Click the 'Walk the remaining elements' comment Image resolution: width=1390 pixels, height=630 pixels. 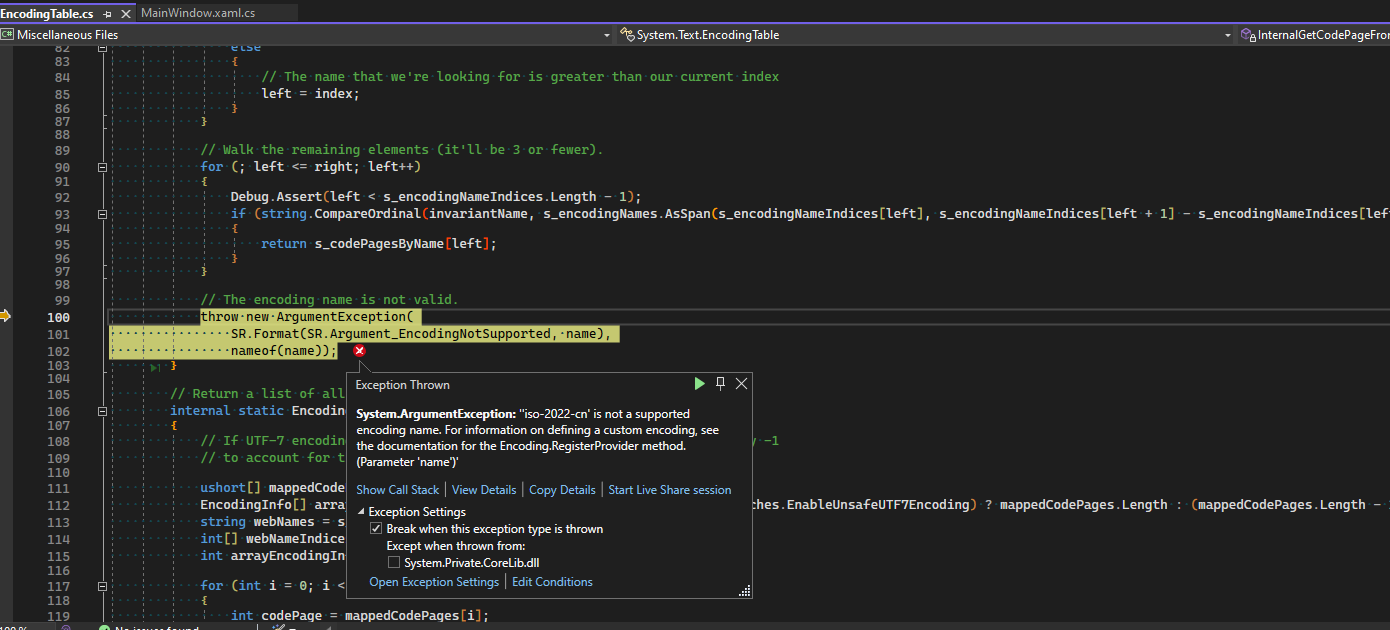(x=401, y=150)
